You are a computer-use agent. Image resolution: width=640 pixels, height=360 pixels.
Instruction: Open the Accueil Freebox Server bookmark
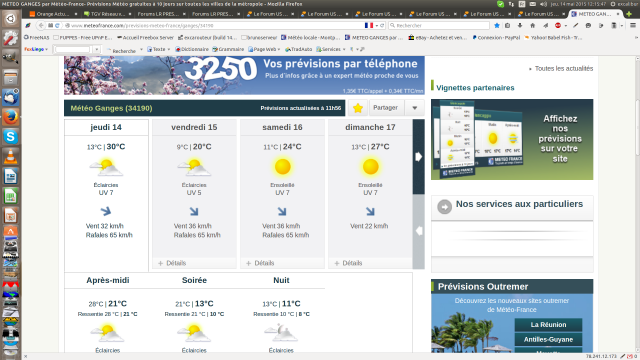point(145,38)
